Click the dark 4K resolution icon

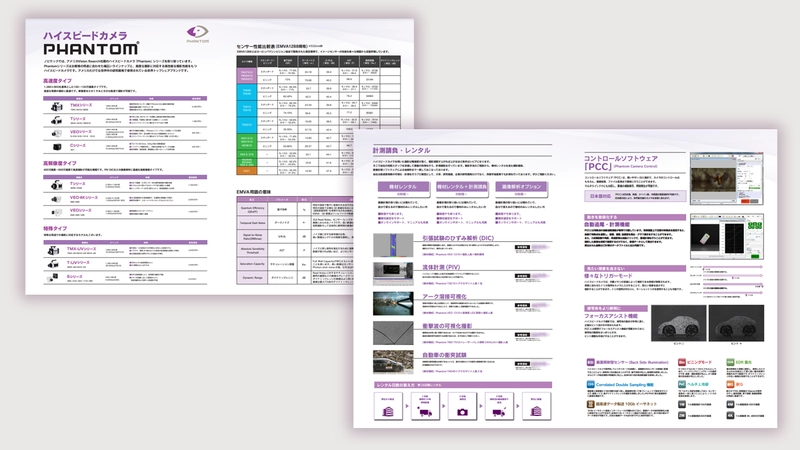(x=730, y=415)
